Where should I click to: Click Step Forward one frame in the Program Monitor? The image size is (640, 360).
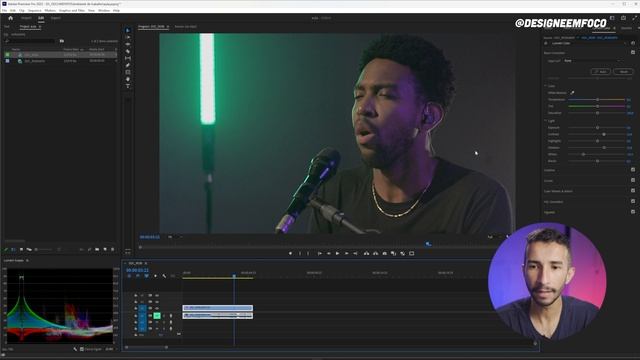point(347,253)
